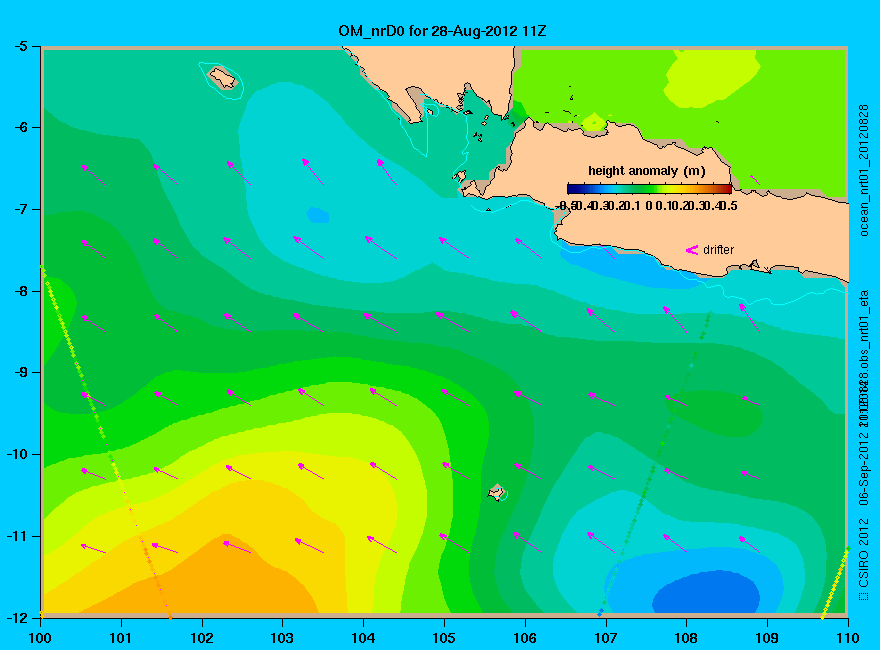Image resolution: width=880 pixels, height=650 pixels.
Task: Select y-axis label -6
Action: click(x=20, y=127)
